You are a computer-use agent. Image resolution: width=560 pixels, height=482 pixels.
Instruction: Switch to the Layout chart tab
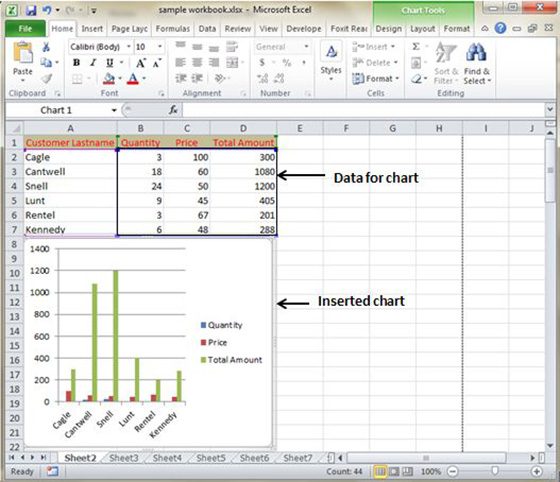tap(422, 29)
